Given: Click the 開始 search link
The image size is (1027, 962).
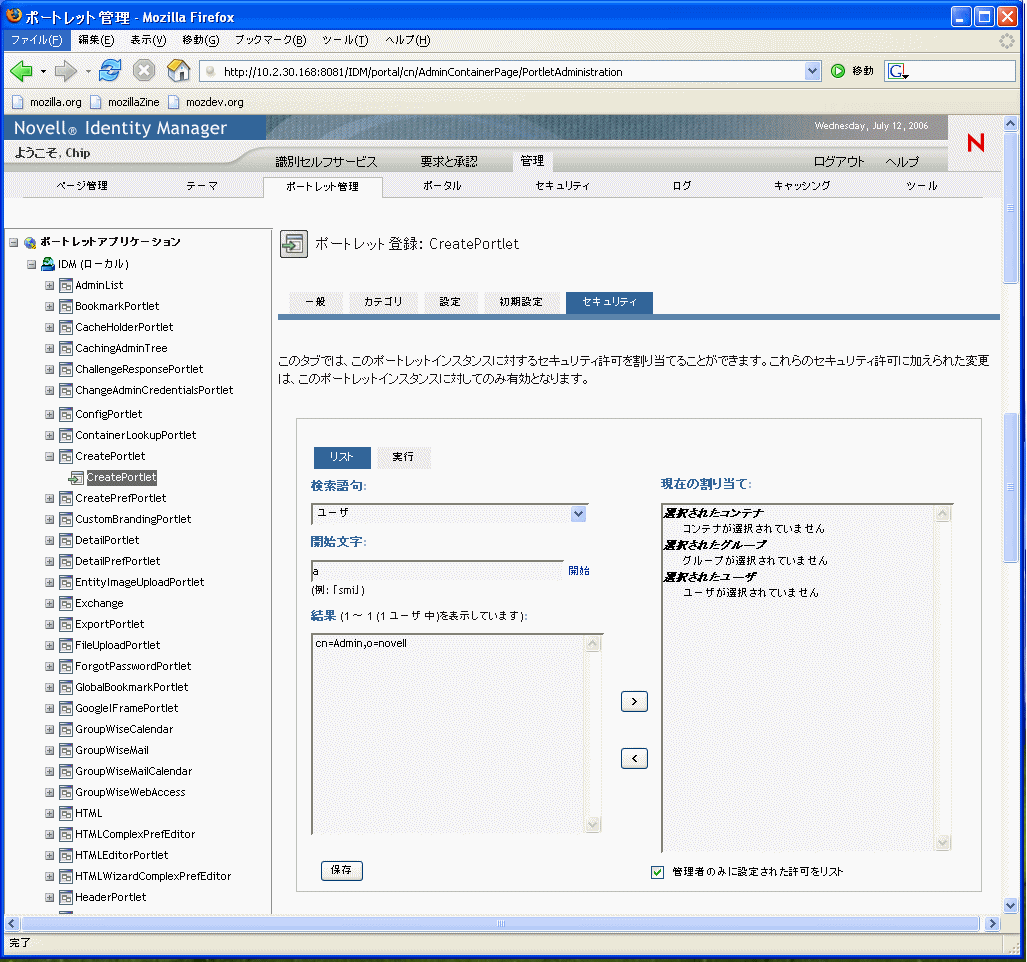Looking at the screenshot, I should tap(578, 571).
